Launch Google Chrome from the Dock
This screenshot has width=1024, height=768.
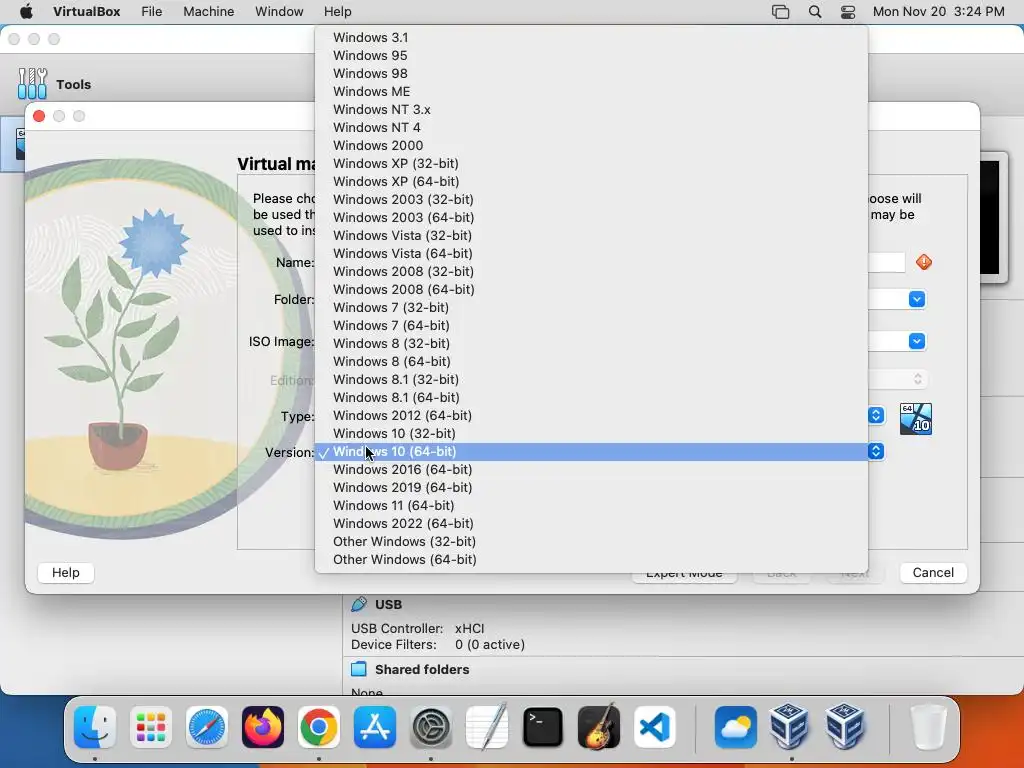click(319, 727)
